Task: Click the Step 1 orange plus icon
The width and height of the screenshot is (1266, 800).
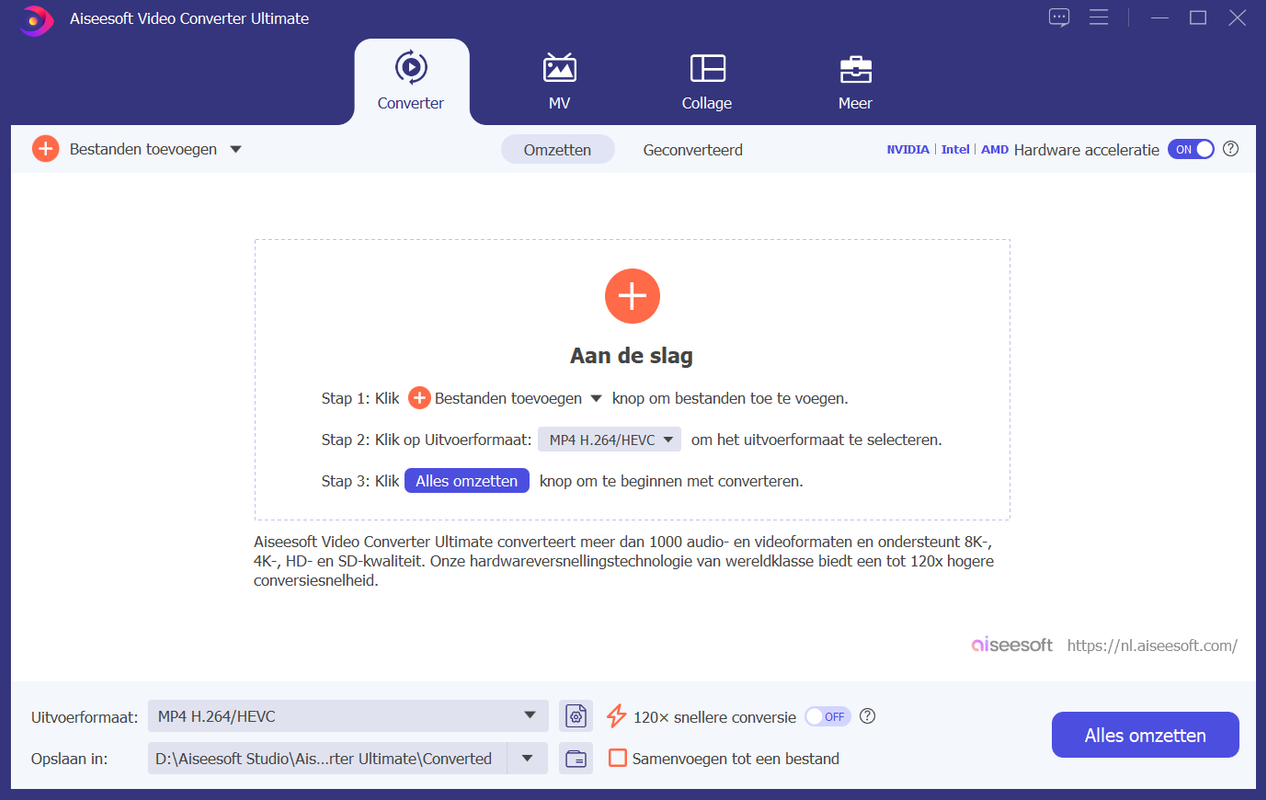Action: point(419,398)
